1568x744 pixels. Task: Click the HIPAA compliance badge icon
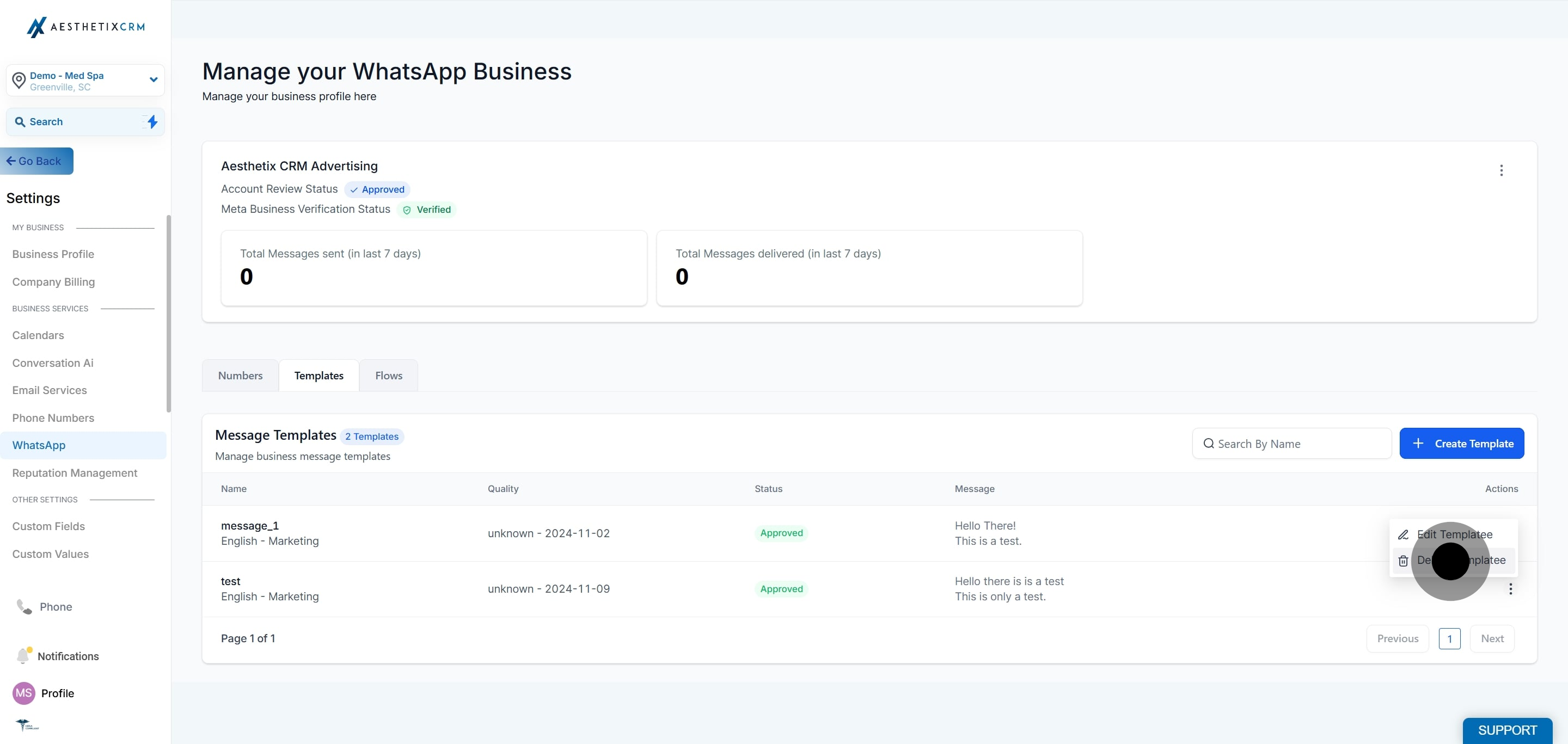(27, 725)
